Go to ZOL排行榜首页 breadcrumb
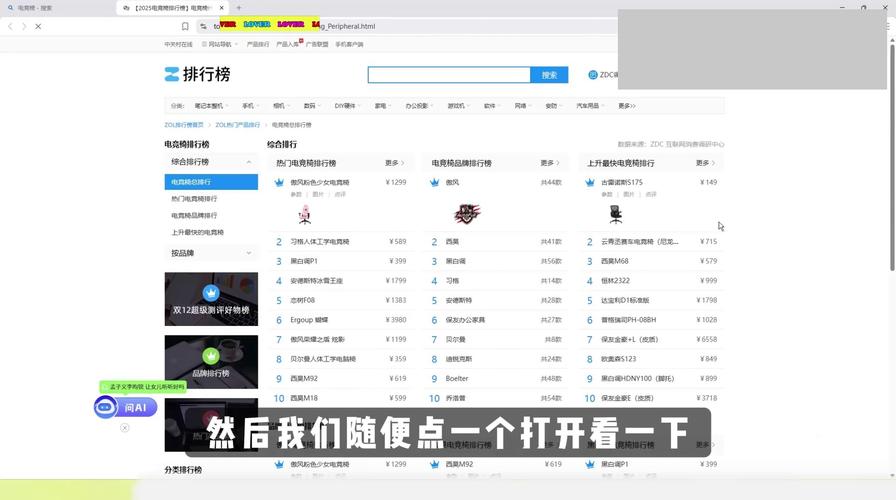 (x=184, y=125)
